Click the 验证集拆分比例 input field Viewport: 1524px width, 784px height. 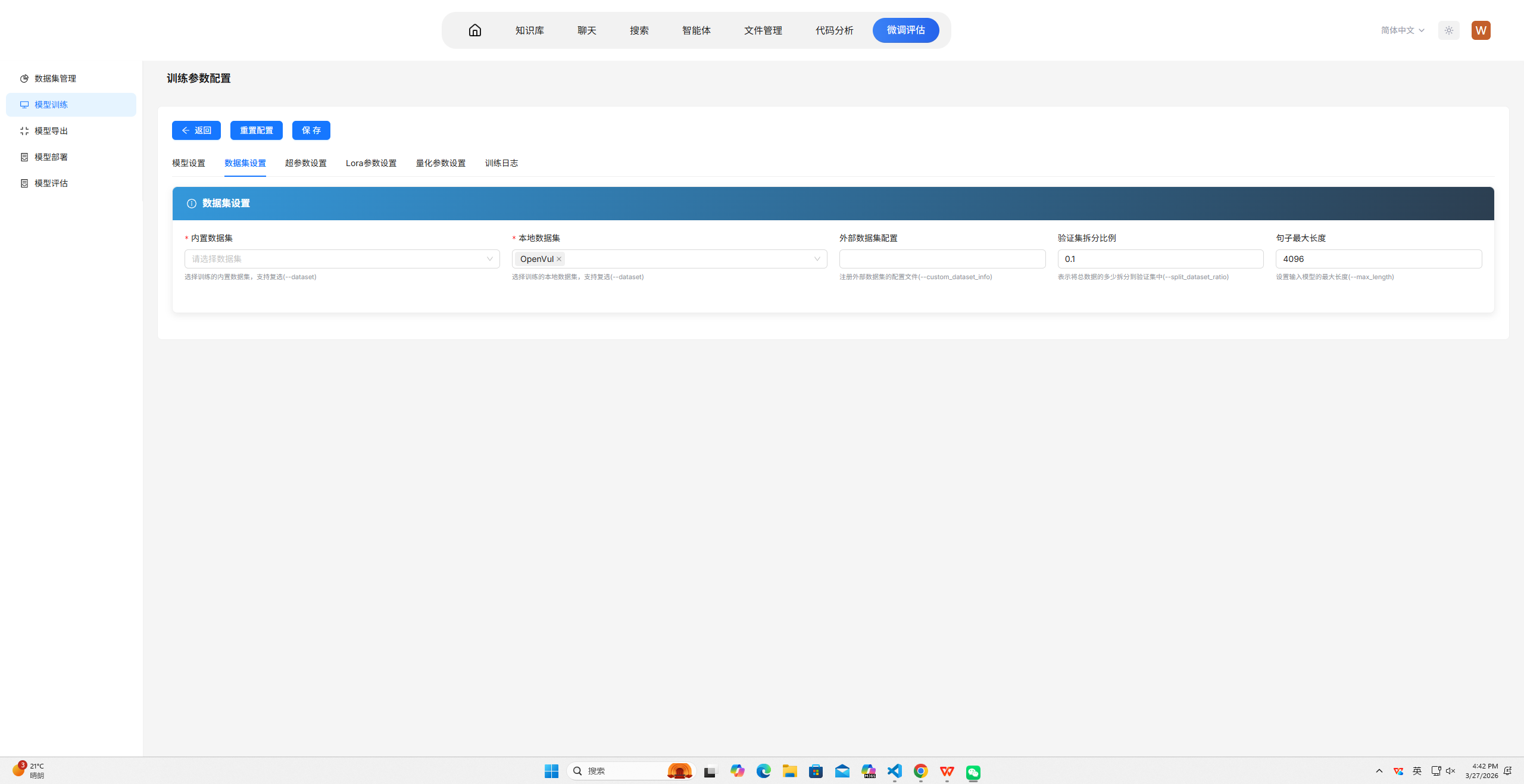(x=1160, y=259)
